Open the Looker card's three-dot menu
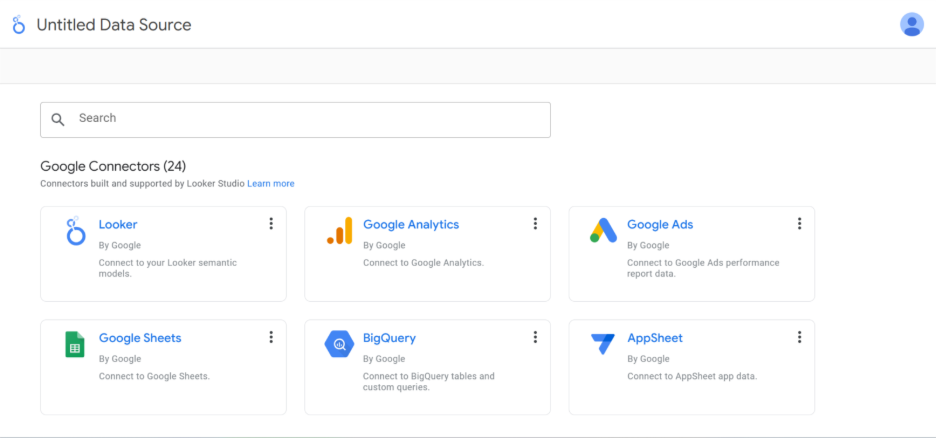936x438 pixels. (x=271, y=224)
